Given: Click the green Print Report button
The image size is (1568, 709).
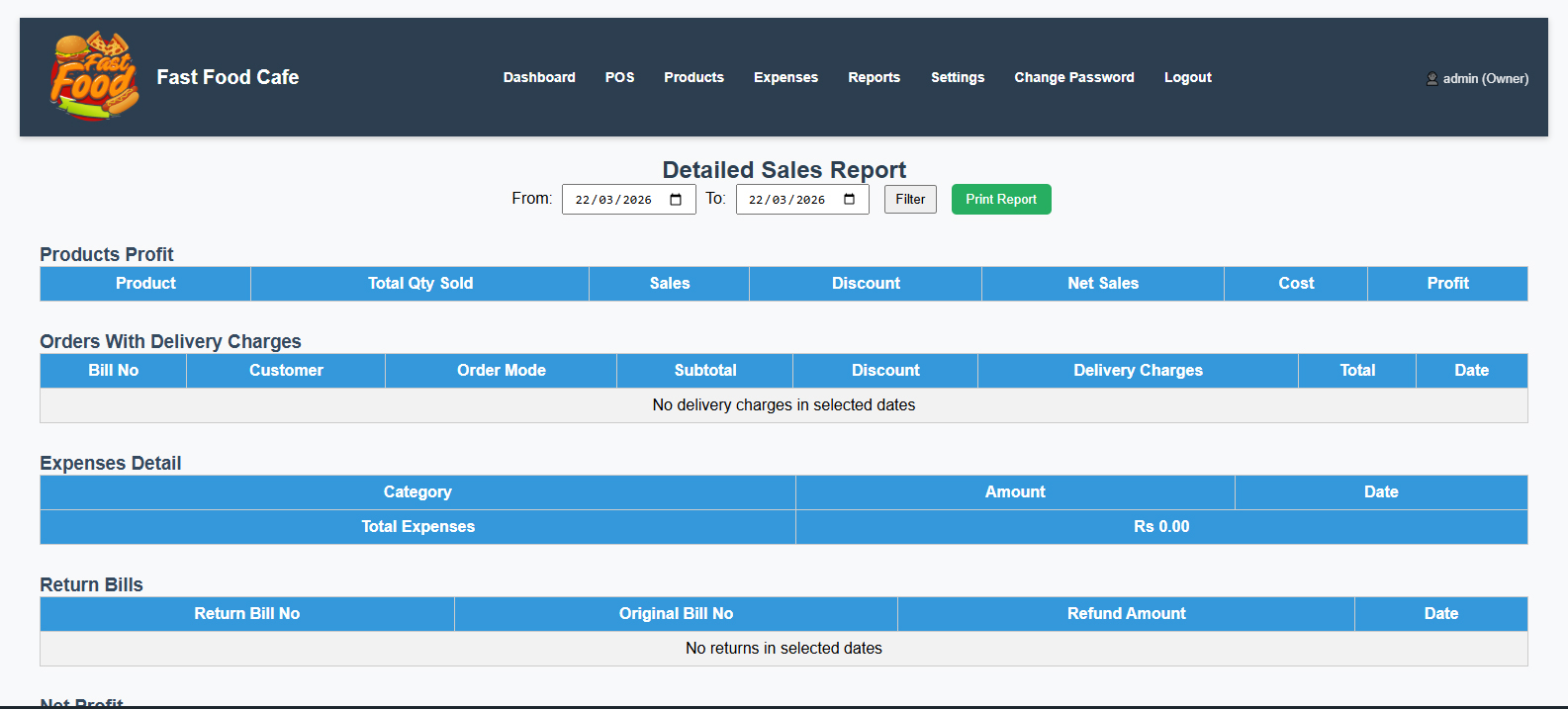Looking at the screenshot, I should [x=1001, y=200].
